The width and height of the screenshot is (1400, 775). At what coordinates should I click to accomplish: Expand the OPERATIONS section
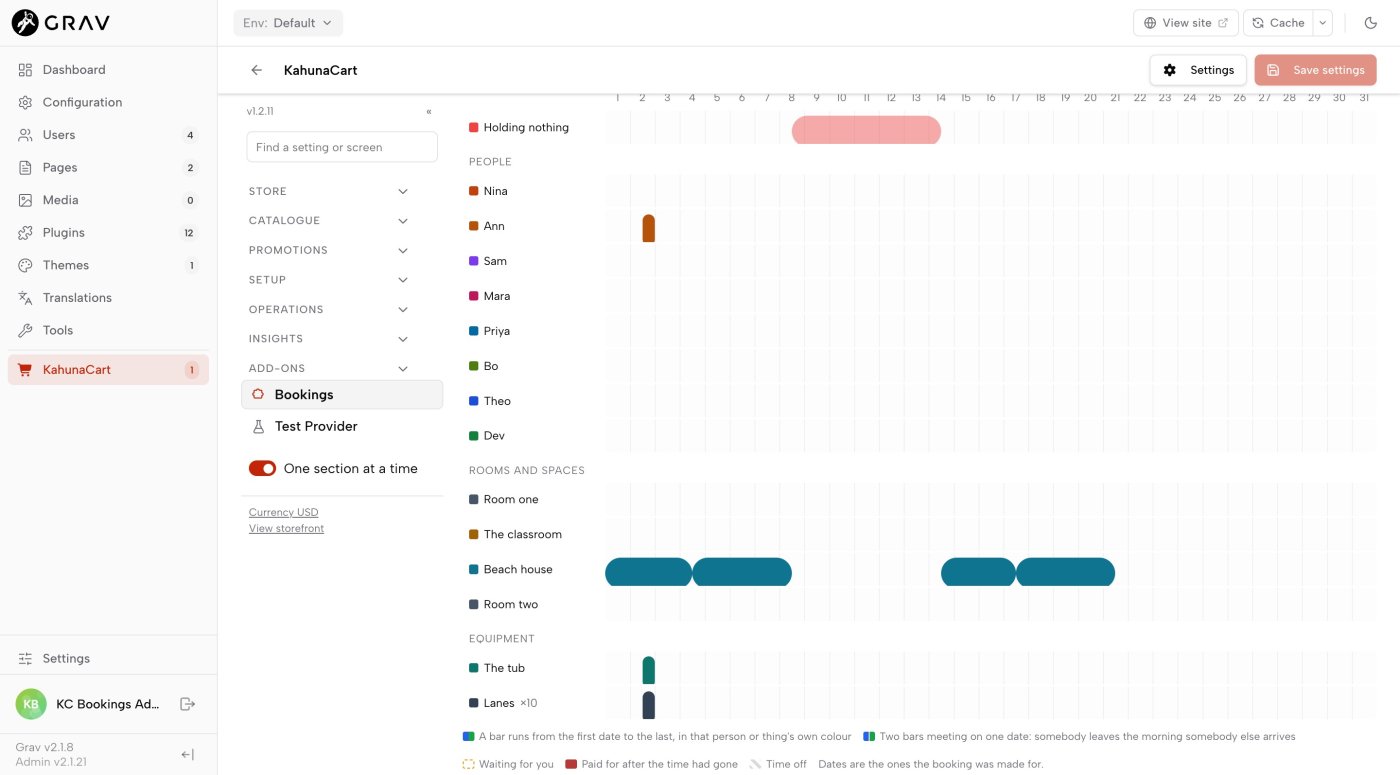point(329,309)
